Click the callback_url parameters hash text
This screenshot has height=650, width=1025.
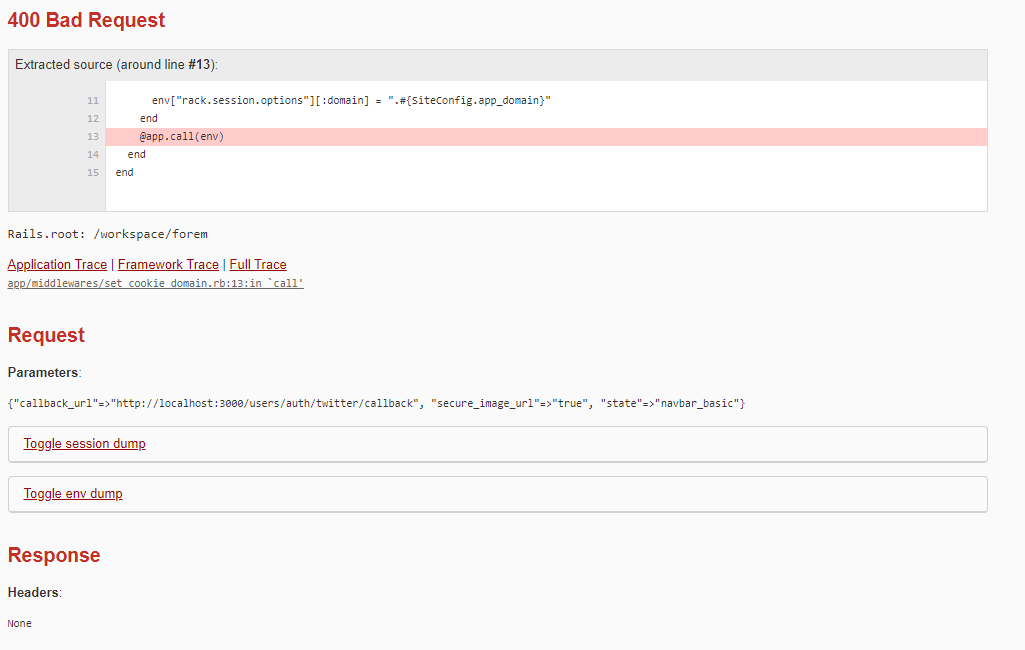[x=377, y=403]
